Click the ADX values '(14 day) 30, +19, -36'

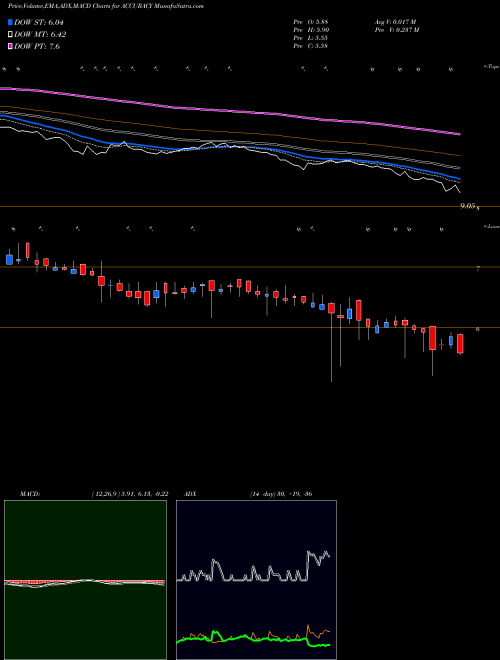281,494
